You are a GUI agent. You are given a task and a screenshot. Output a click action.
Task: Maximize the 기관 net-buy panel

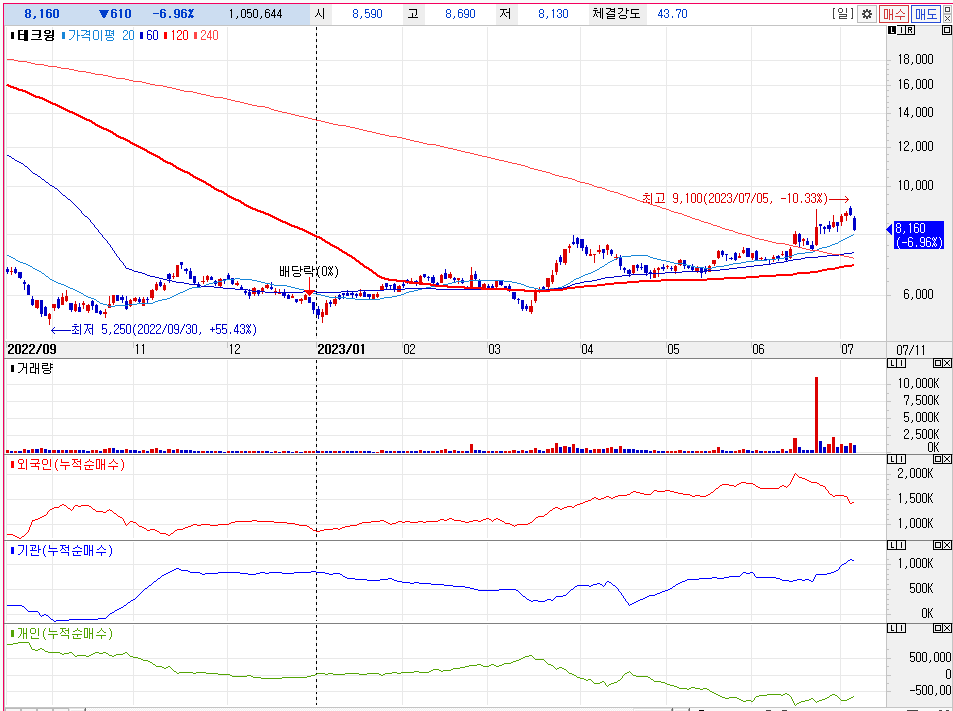click(x=937, y=545)
